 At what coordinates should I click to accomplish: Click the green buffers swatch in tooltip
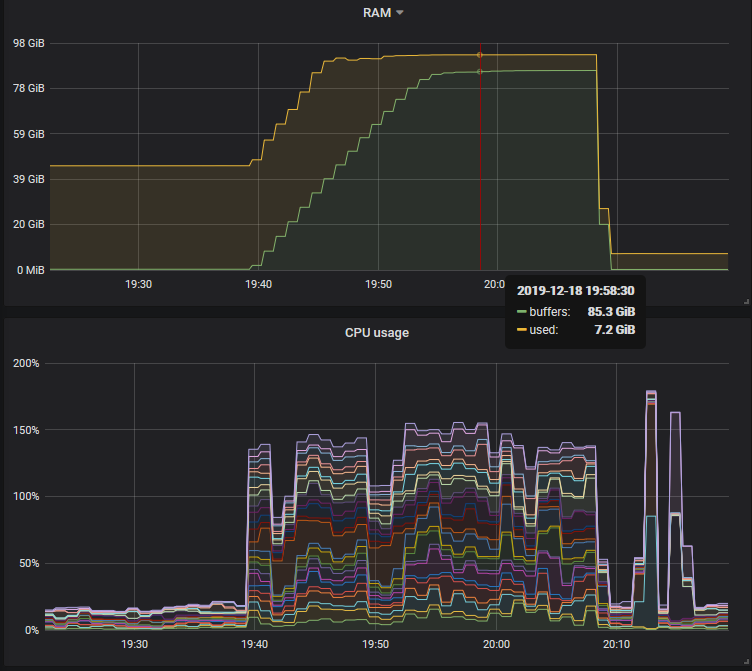522,311
